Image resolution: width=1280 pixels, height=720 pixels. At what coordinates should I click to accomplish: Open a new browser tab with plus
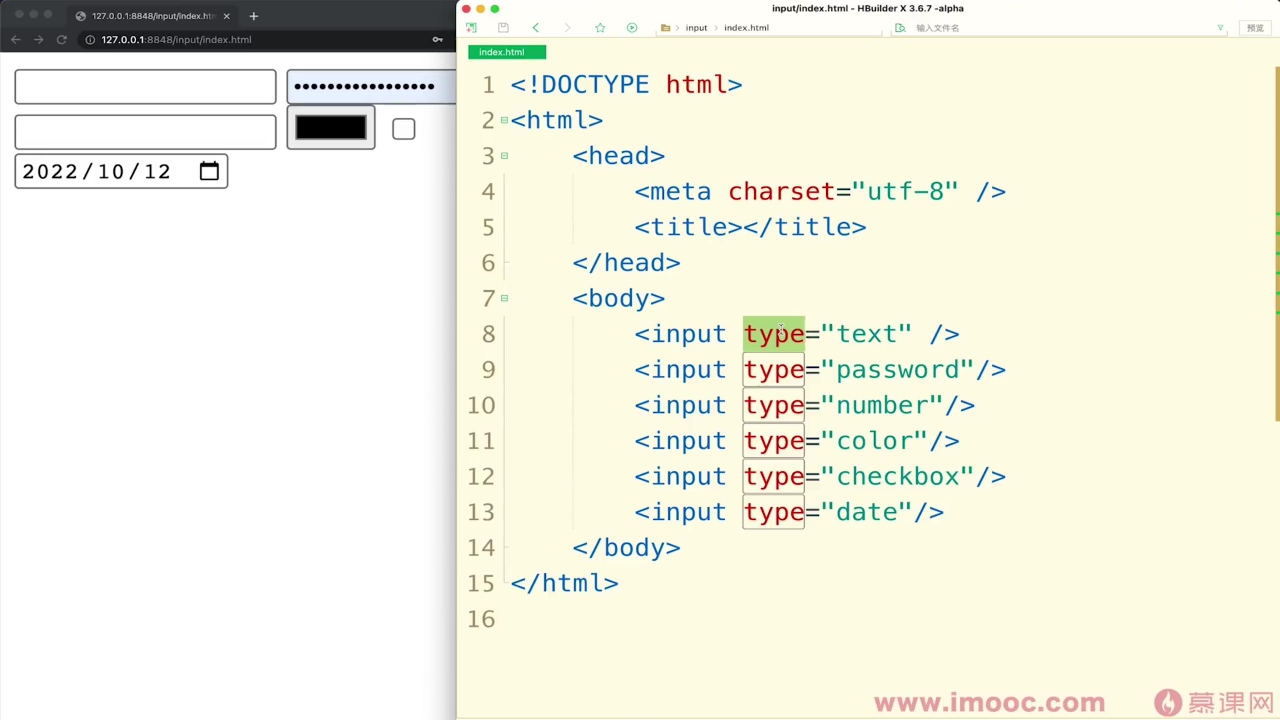[253, 16]
